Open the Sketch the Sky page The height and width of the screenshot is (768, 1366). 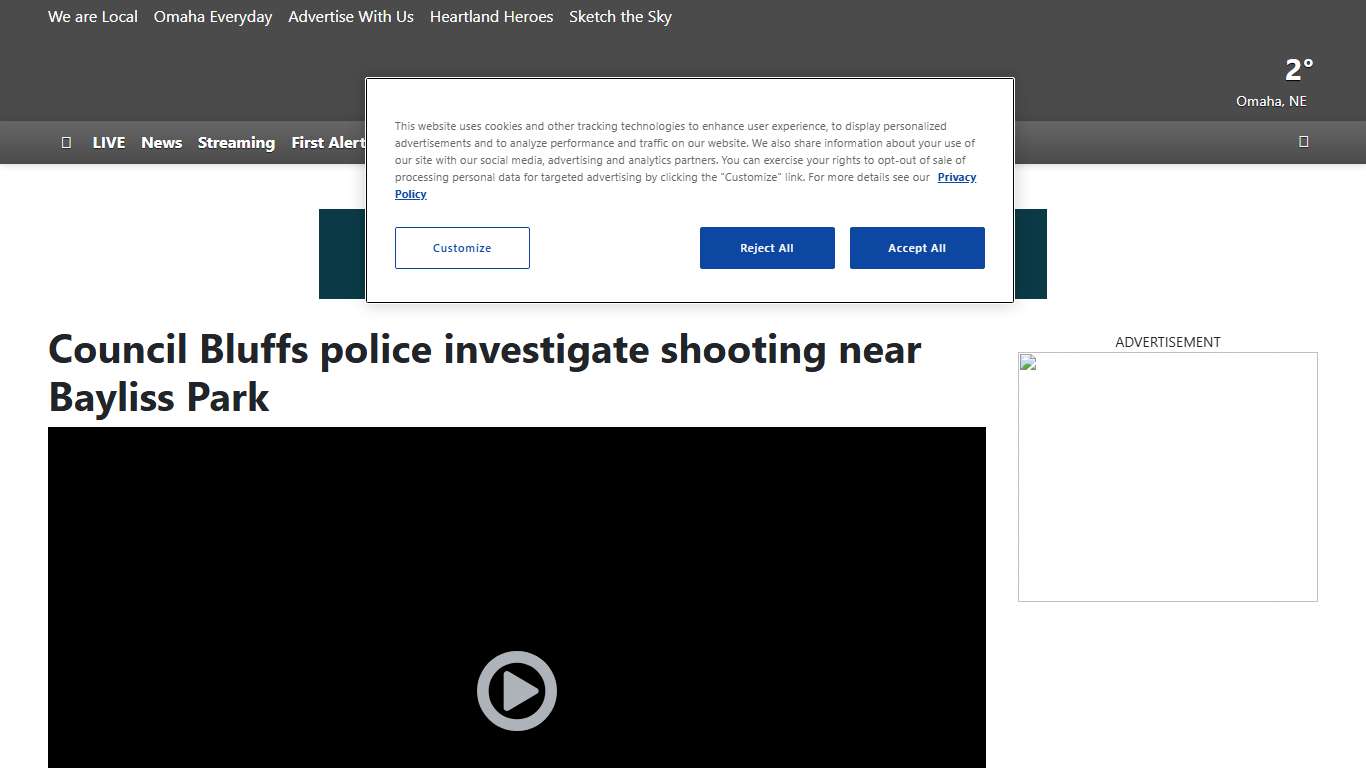point(620,16)
